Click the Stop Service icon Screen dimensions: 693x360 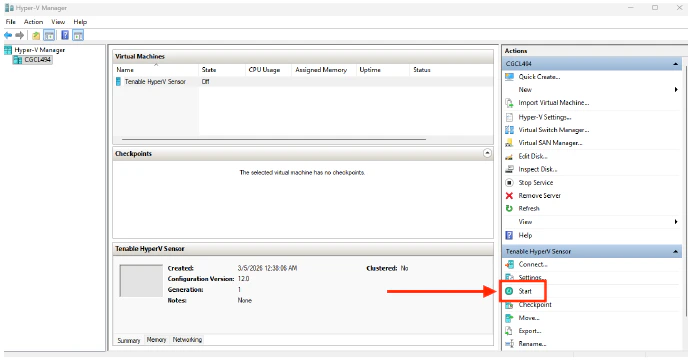(509, 182)
